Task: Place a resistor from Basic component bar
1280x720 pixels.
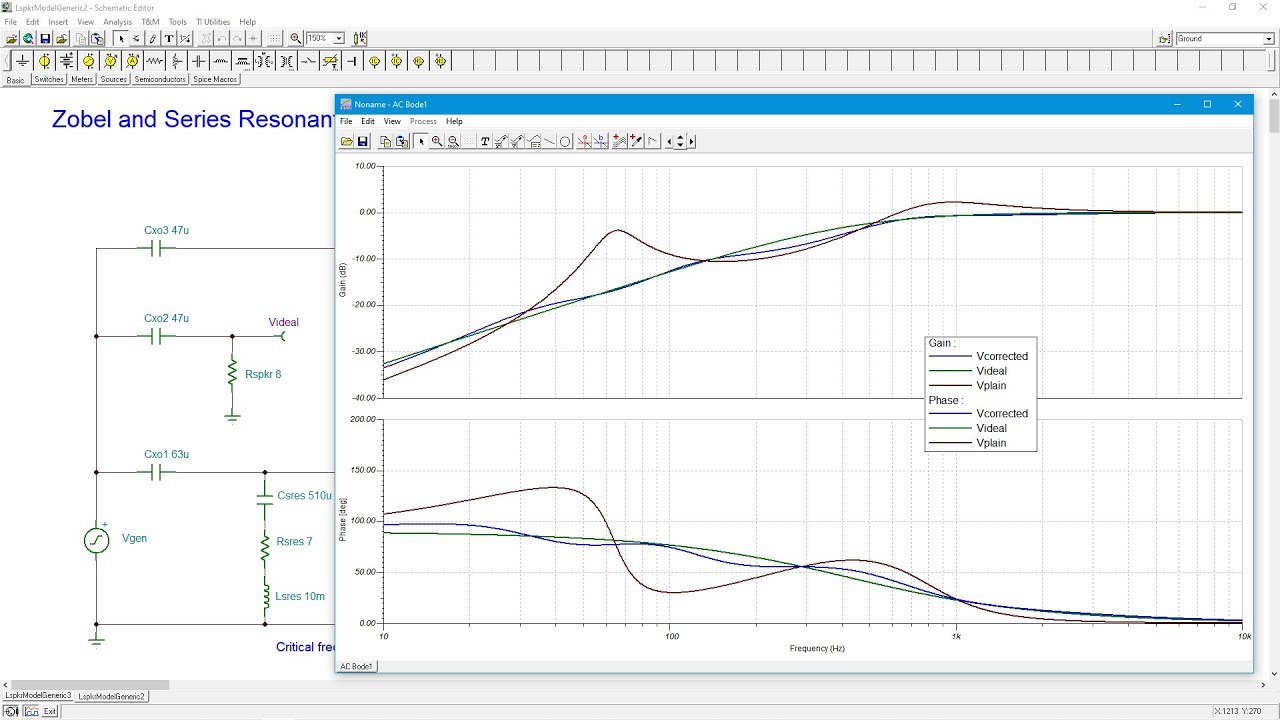Action: pos(154,61)
